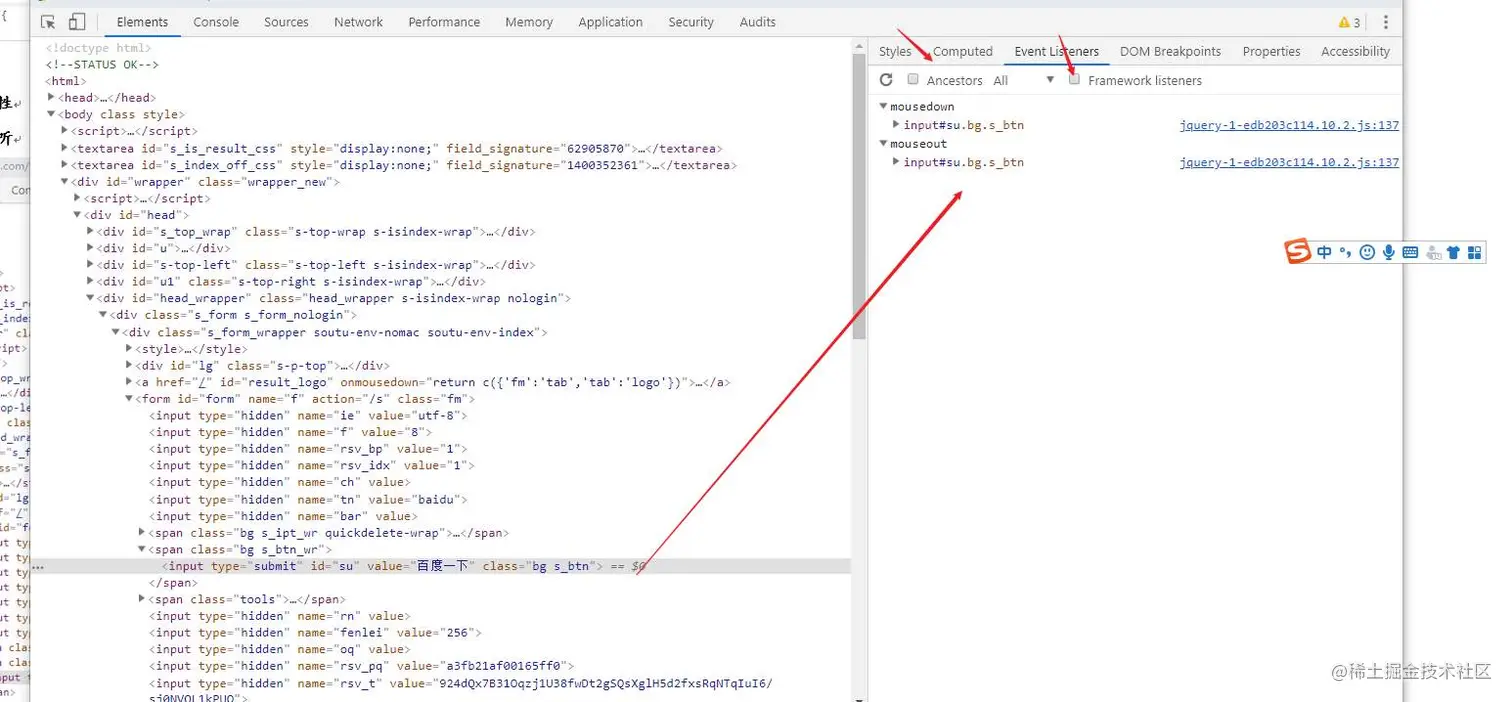Select the <!--STATUS OK--> comment row

pos(102,65)
